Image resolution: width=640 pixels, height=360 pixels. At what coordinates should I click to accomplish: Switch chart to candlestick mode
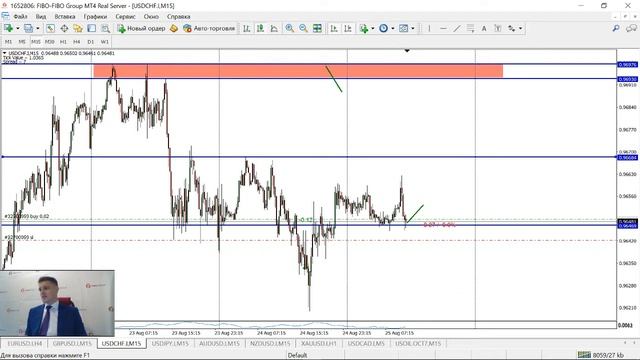[260, 28]
